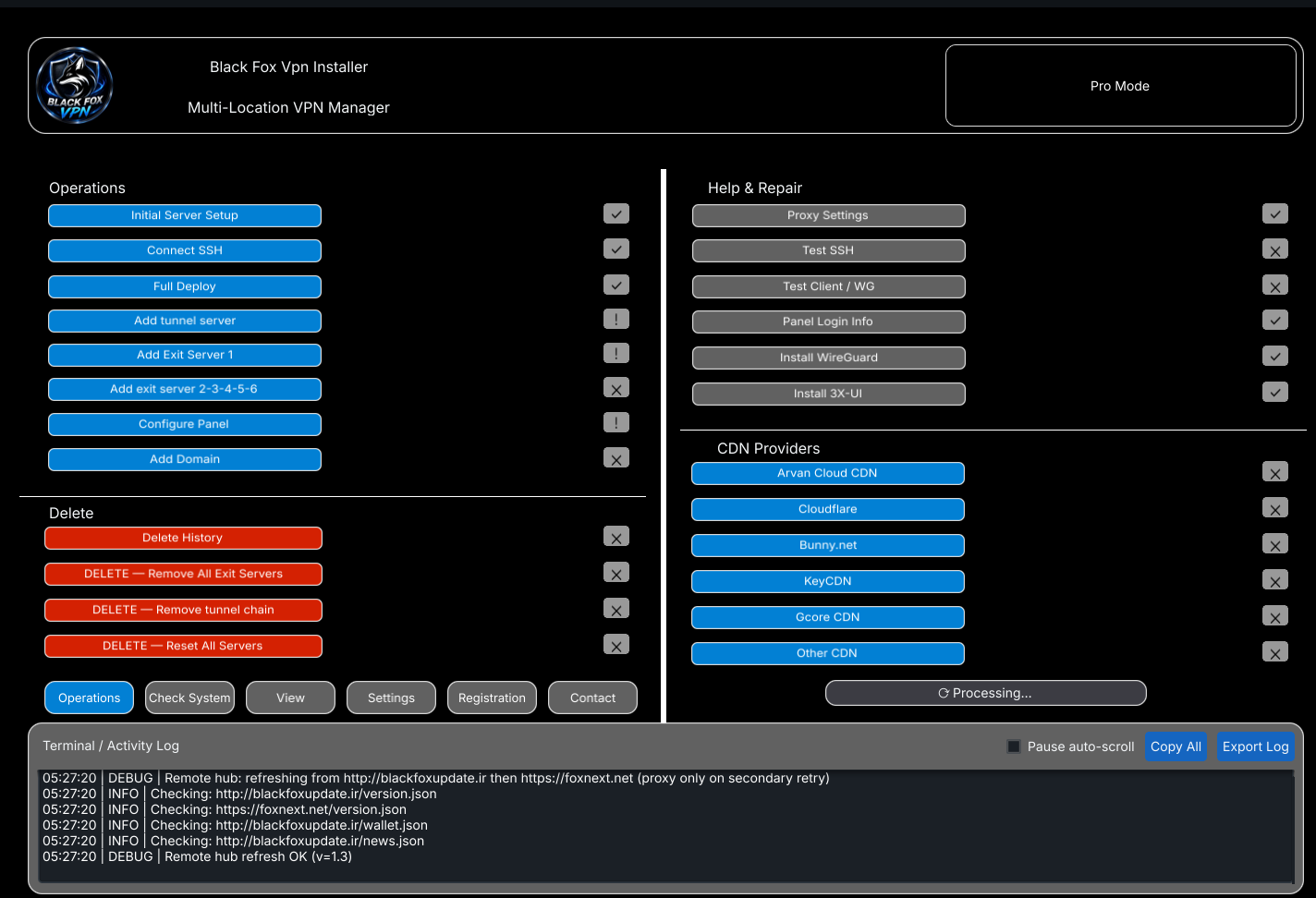Click the Test Client / WG button
Viewport: 1316px width, 898px height.
pyautogui.click(x=829, y=286)
